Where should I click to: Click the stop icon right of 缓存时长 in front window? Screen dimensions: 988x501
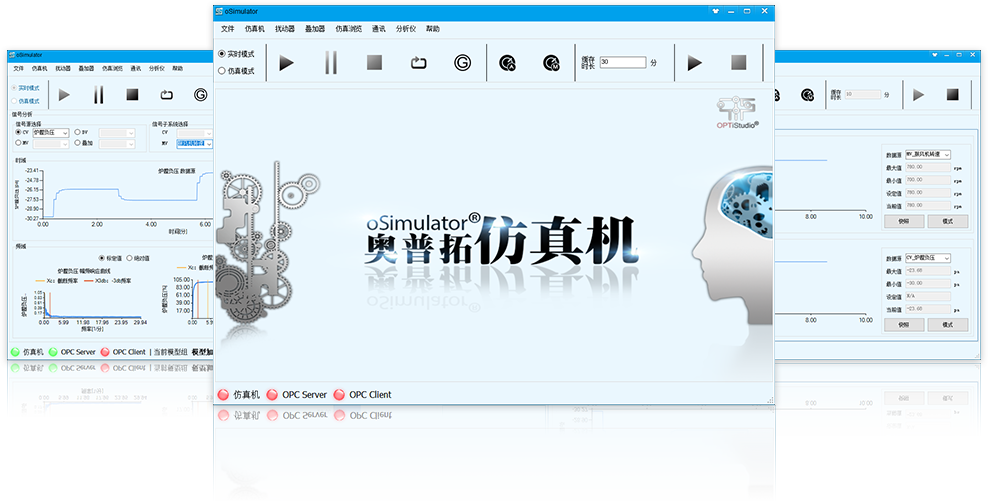tap(738, 62)
